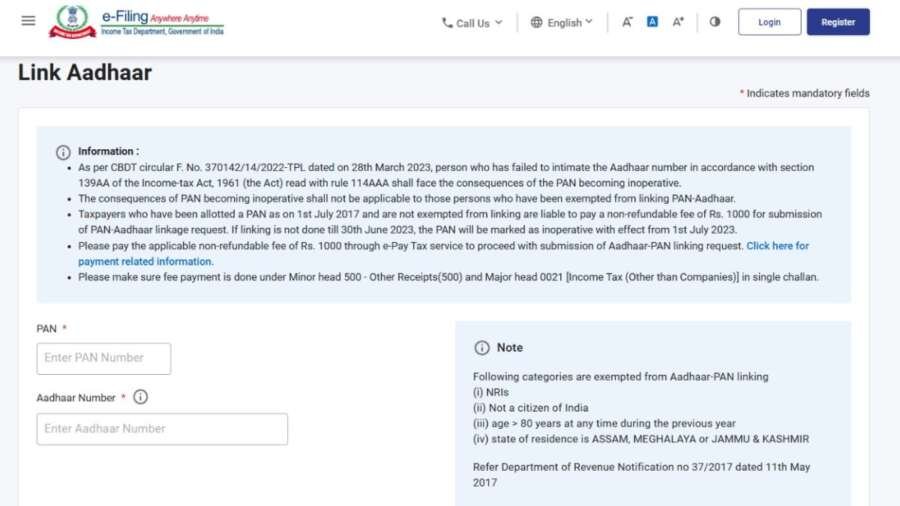Click the info icon beside Note
This screenshot has height=506, width=900.
pyautogui.click(x=482, y=348)
